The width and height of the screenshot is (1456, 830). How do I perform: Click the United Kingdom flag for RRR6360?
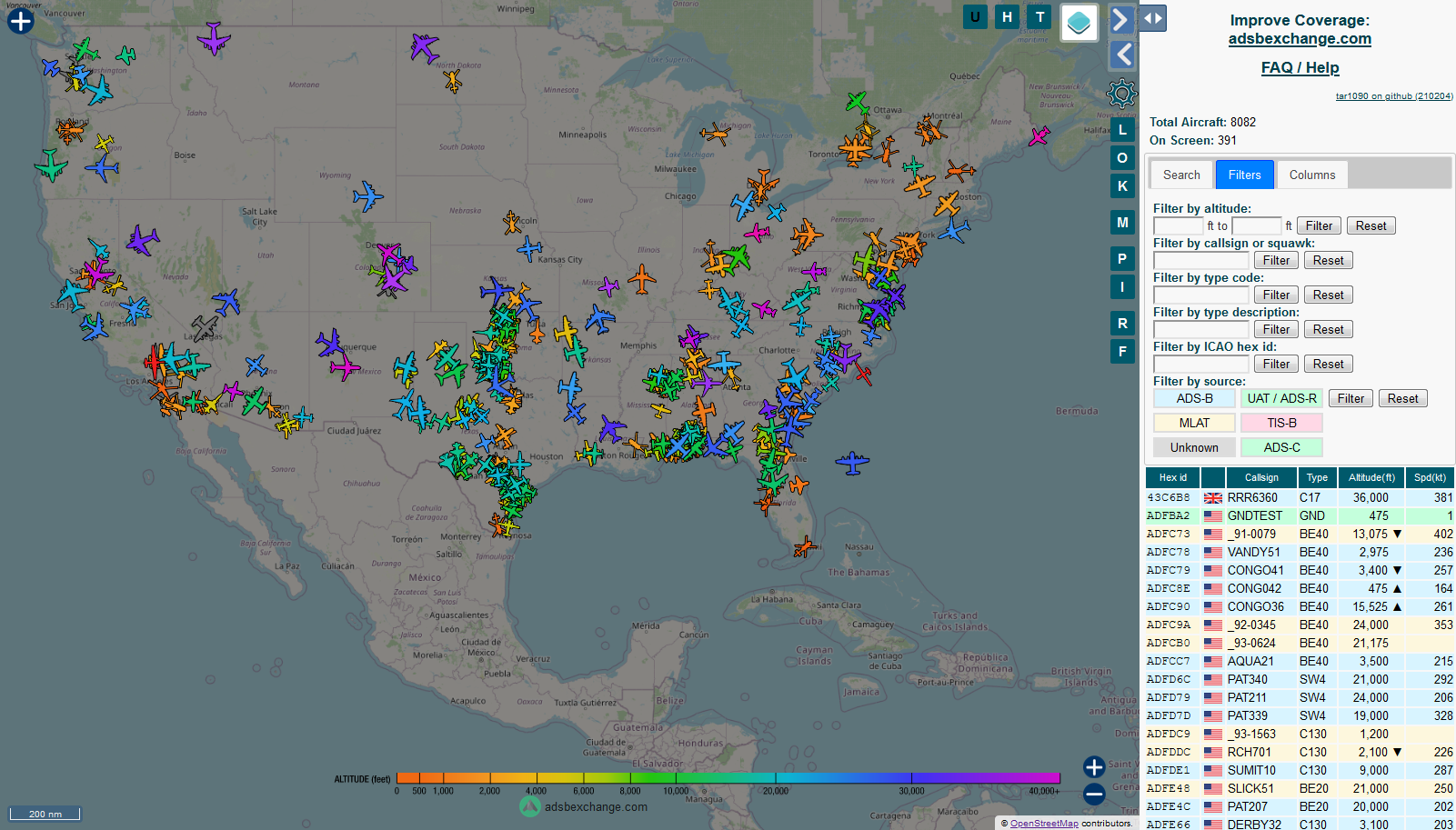(1213, 498)
